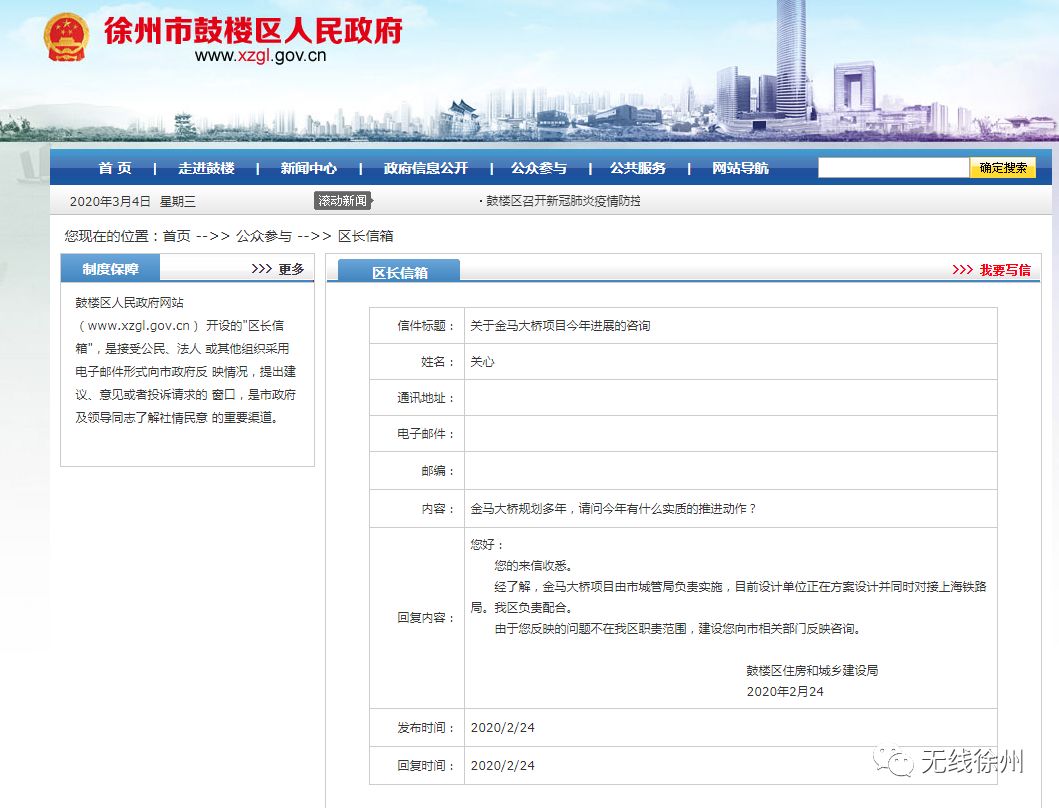This screenshot has height=808, width=1059.
Task: Open 政府信息公开 navigation item
Action: [x=425, y=168]
